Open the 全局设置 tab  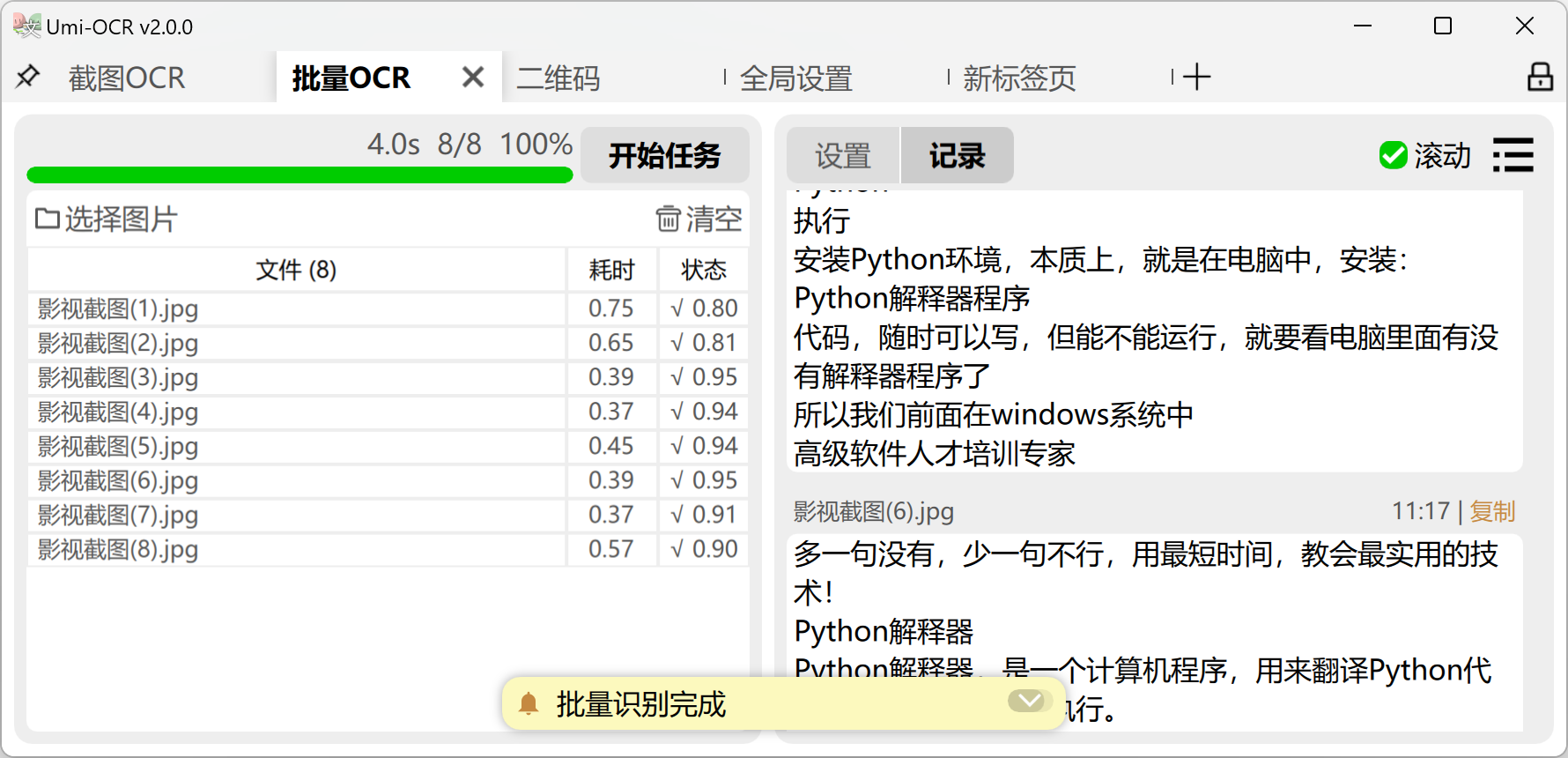point(795,78)
